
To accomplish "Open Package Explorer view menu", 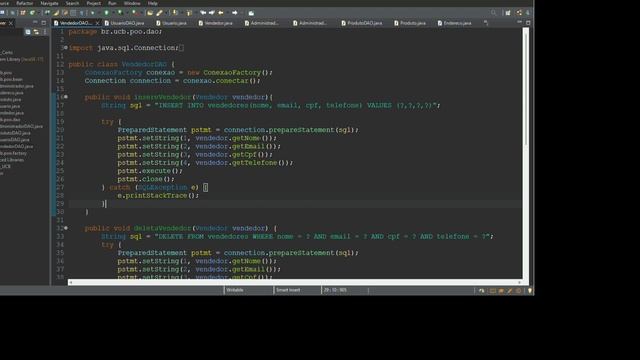I will coord(45,32).
